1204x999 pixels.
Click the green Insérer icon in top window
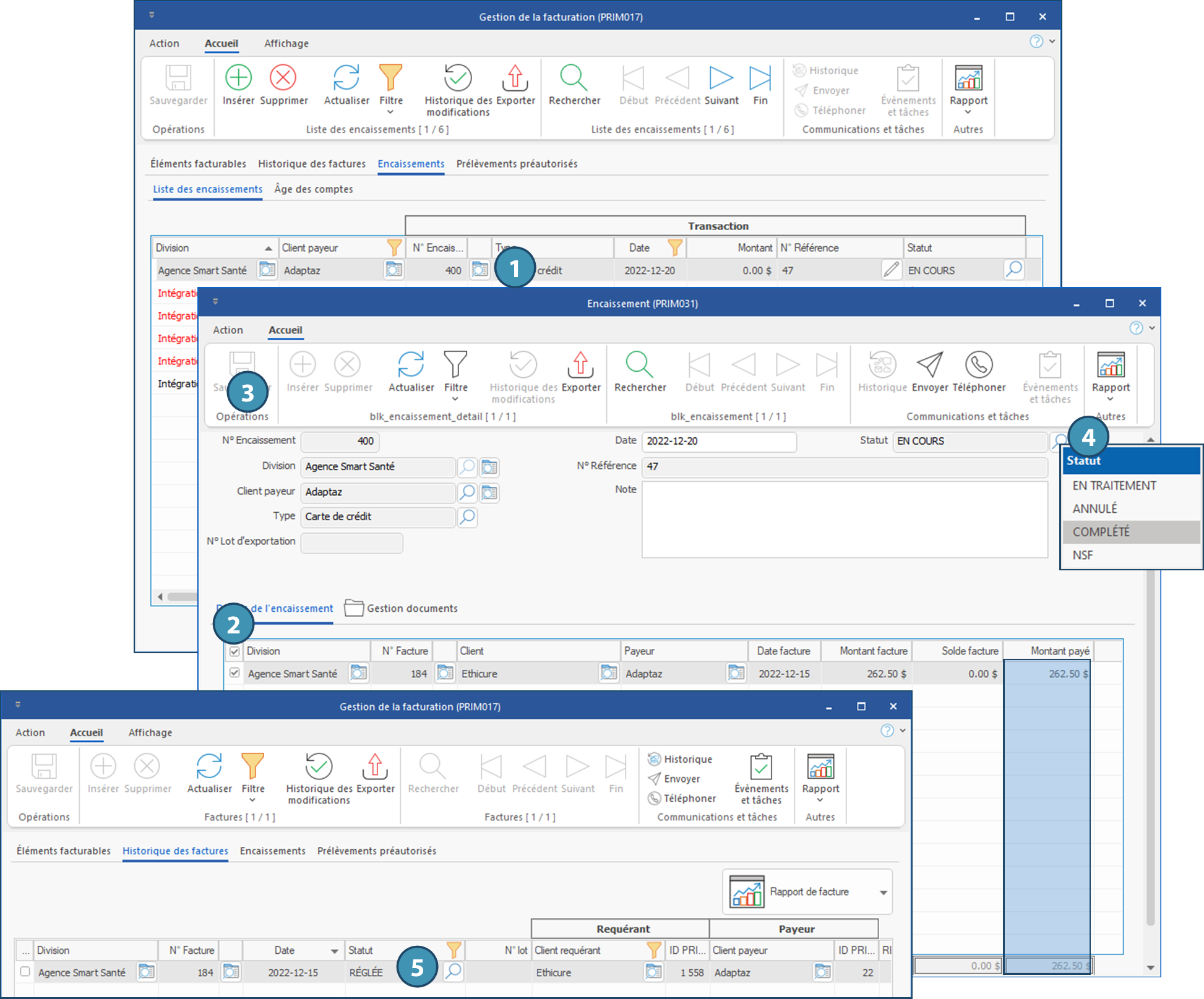238,78
